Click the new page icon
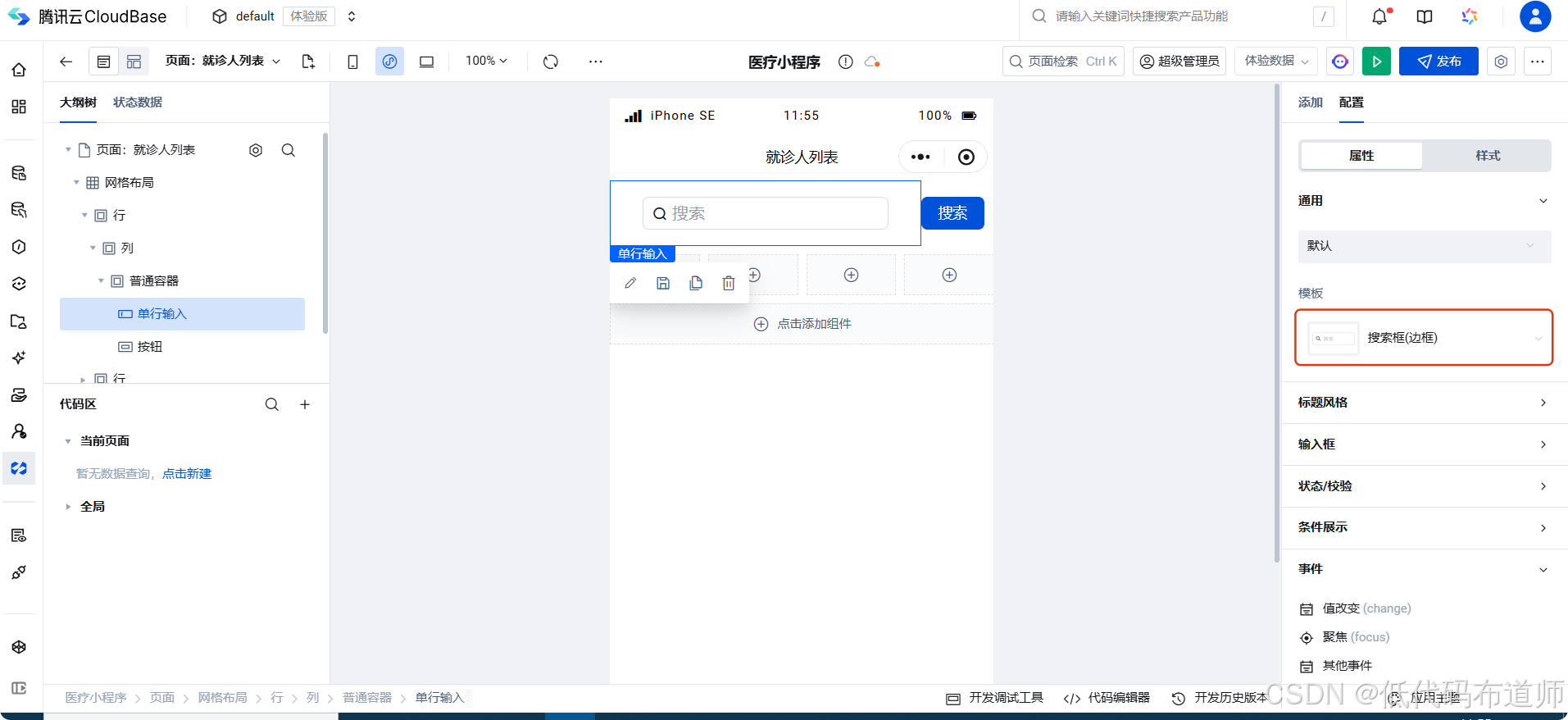 (308, 62)
